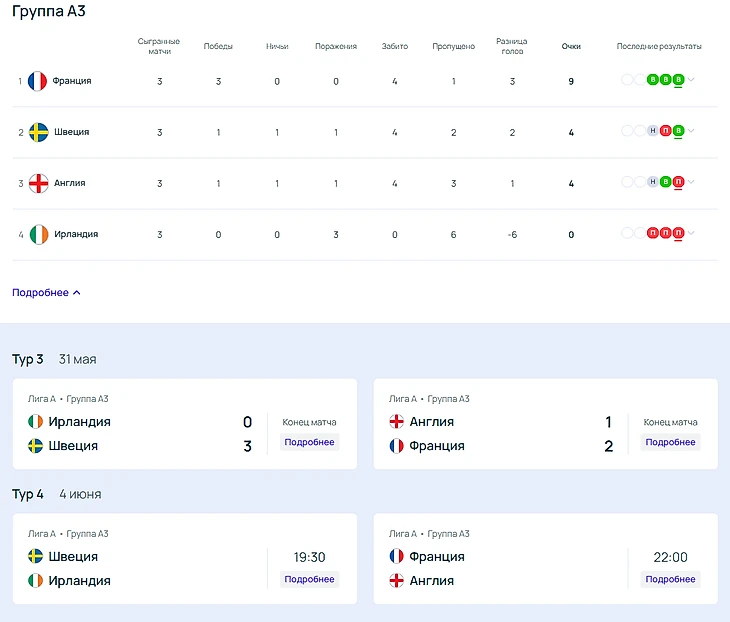Expand France's recent results chevron
Screen dimensions: 730x622
[691, 80]
